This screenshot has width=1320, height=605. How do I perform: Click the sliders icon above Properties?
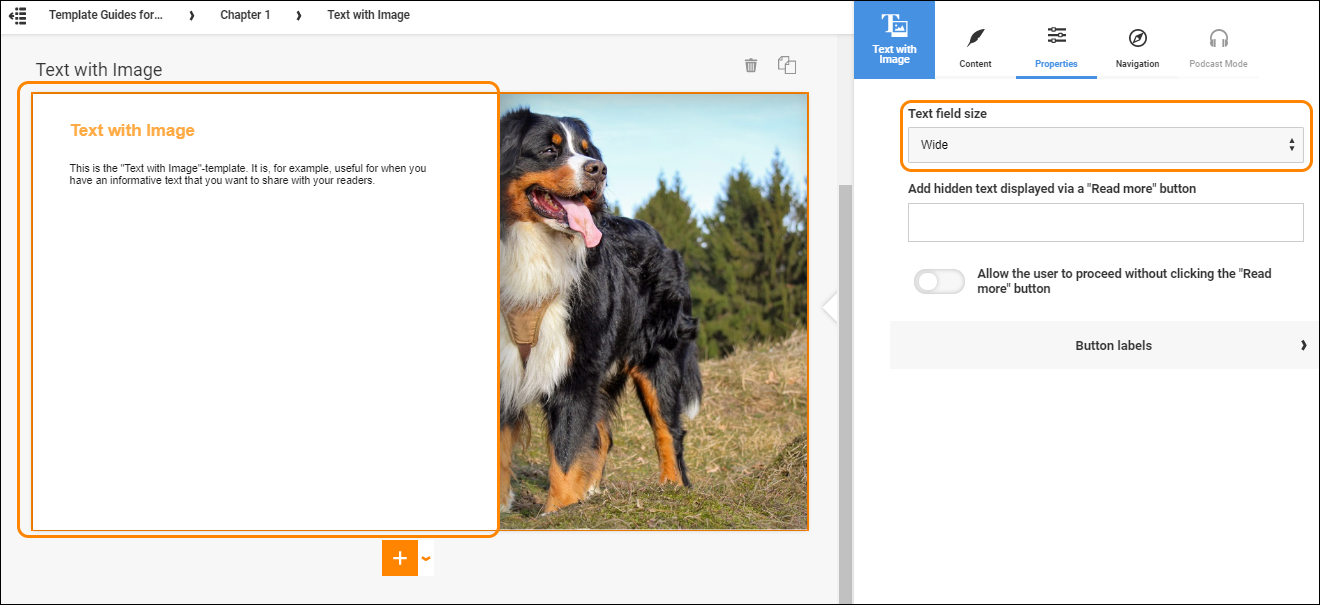pos(1056,37)
